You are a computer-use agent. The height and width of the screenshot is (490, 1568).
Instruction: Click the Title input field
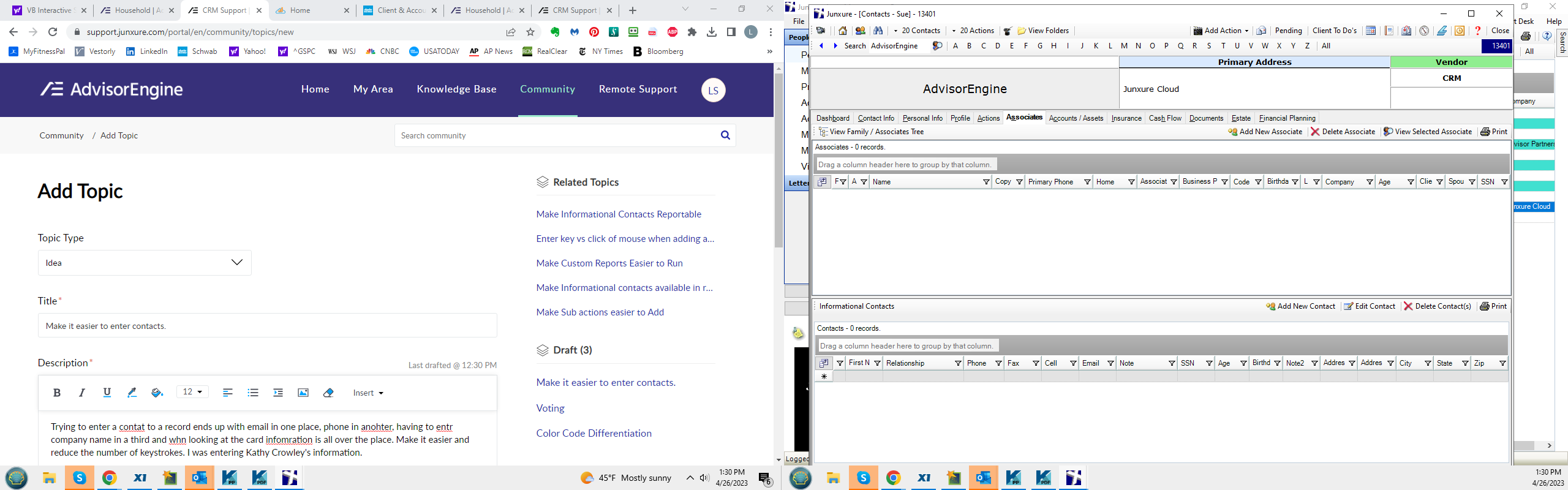268,326
